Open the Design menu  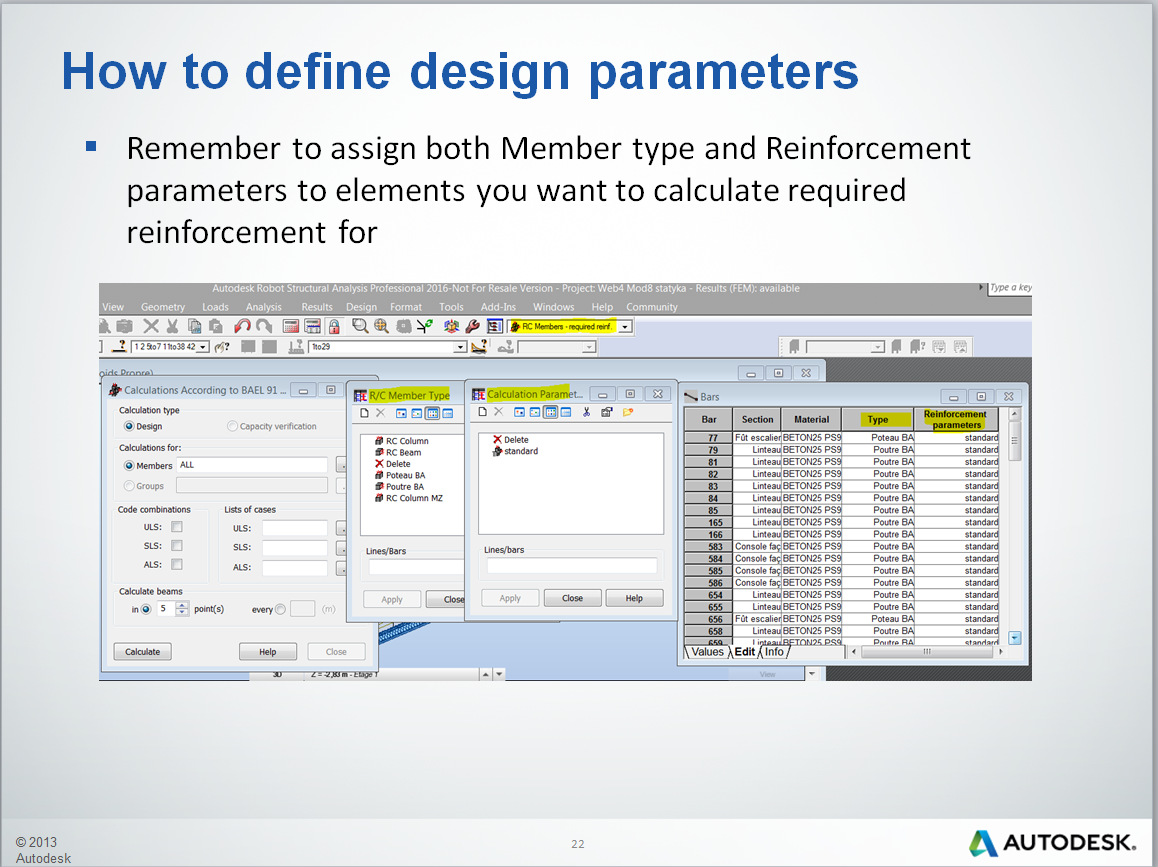361,307
